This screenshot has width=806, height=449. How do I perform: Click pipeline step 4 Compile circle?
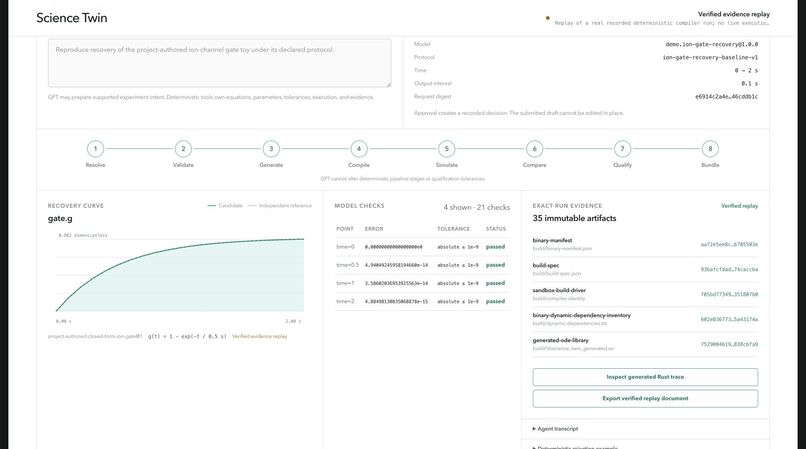359,149
